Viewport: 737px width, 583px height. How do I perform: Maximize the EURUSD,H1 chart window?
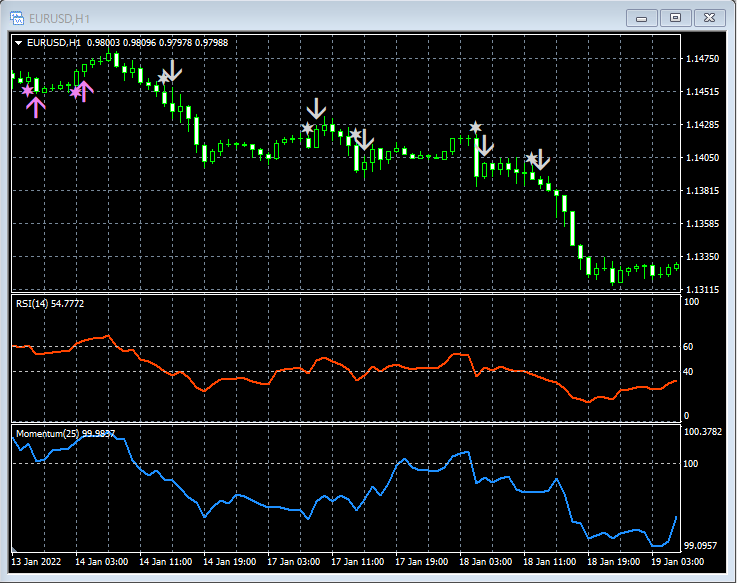(x=675, y=17)
